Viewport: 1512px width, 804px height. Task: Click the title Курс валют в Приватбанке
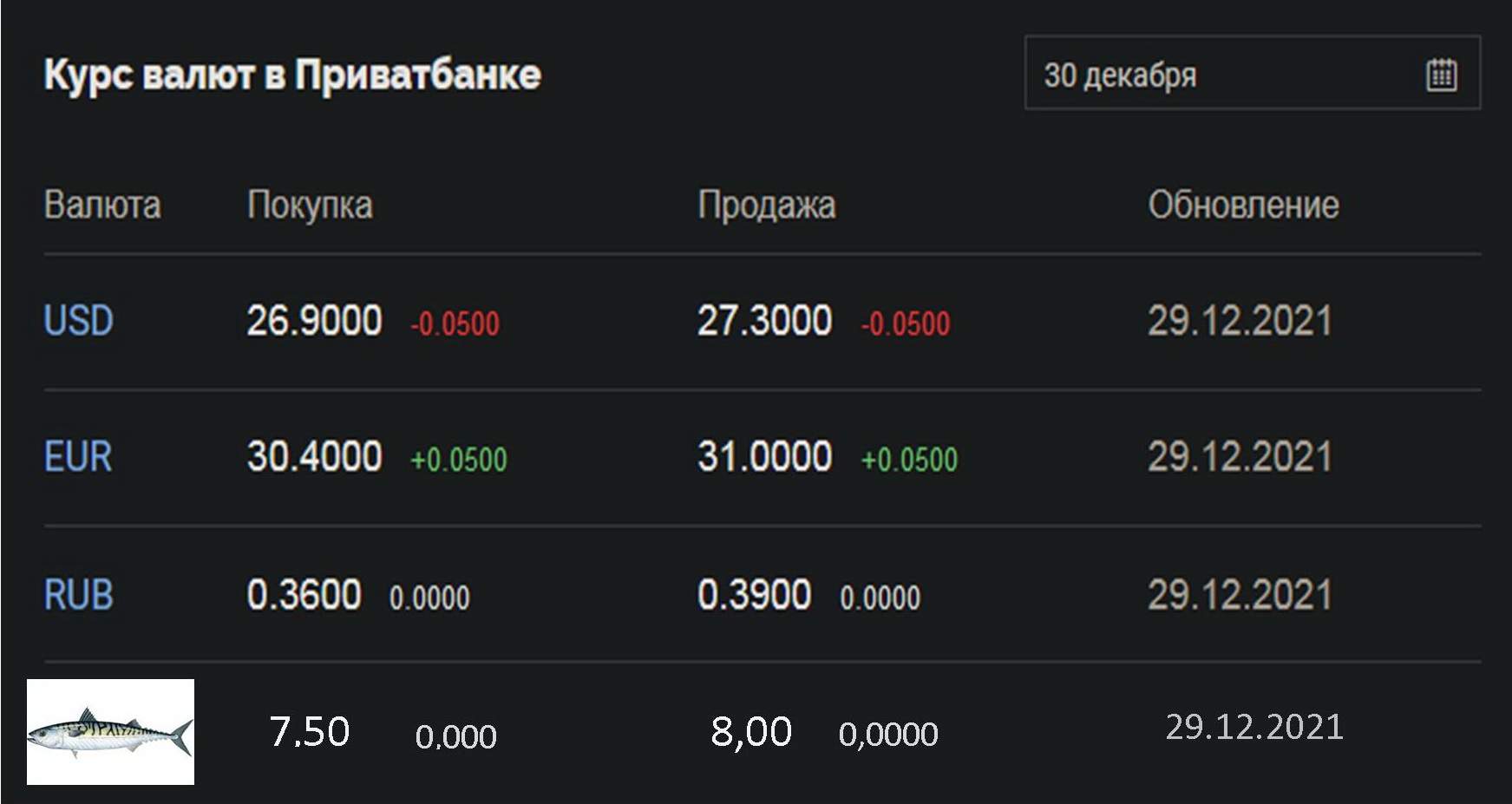coord(293,75)
